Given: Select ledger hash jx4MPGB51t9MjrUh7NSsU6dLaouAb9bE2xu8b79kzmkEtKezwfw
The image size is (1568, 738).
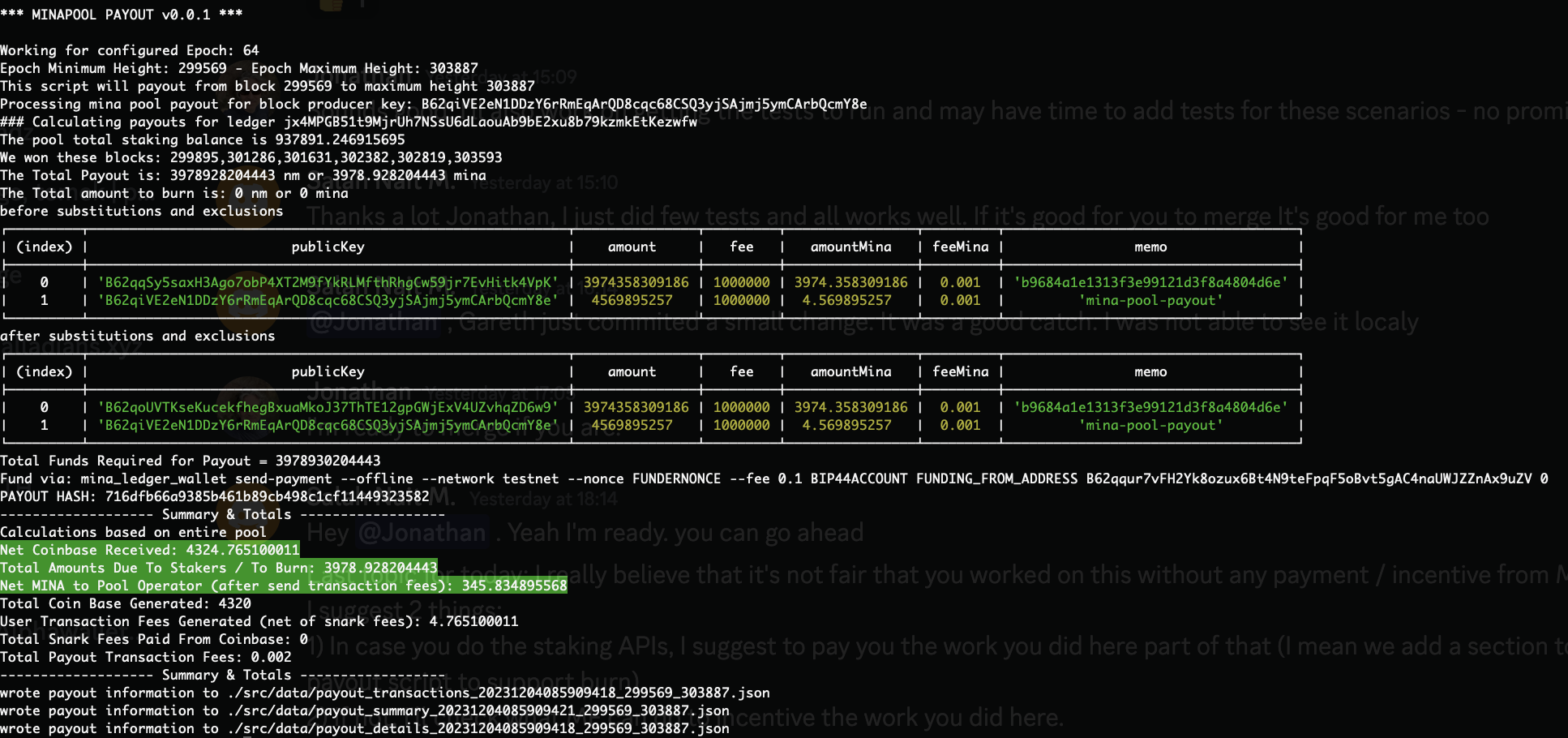Looking at the screenshot, I should click(491, 122).
